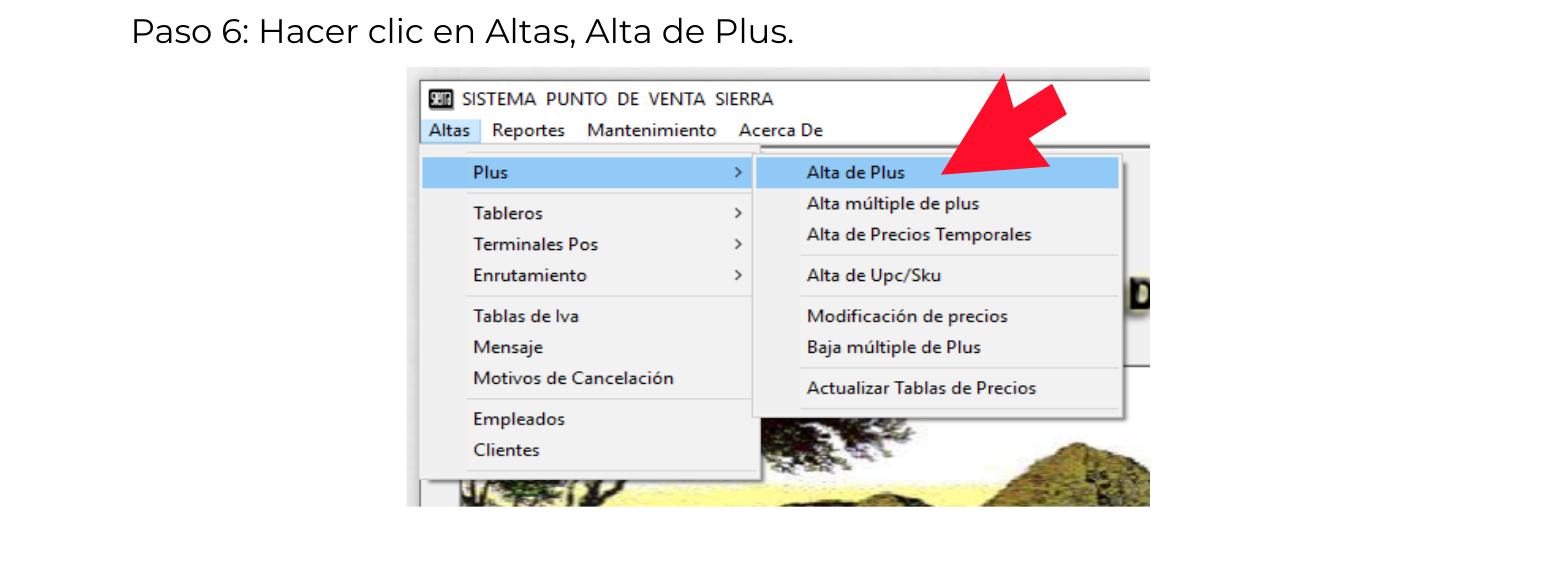Open the Mantenimiento menu

pos(651,130)
